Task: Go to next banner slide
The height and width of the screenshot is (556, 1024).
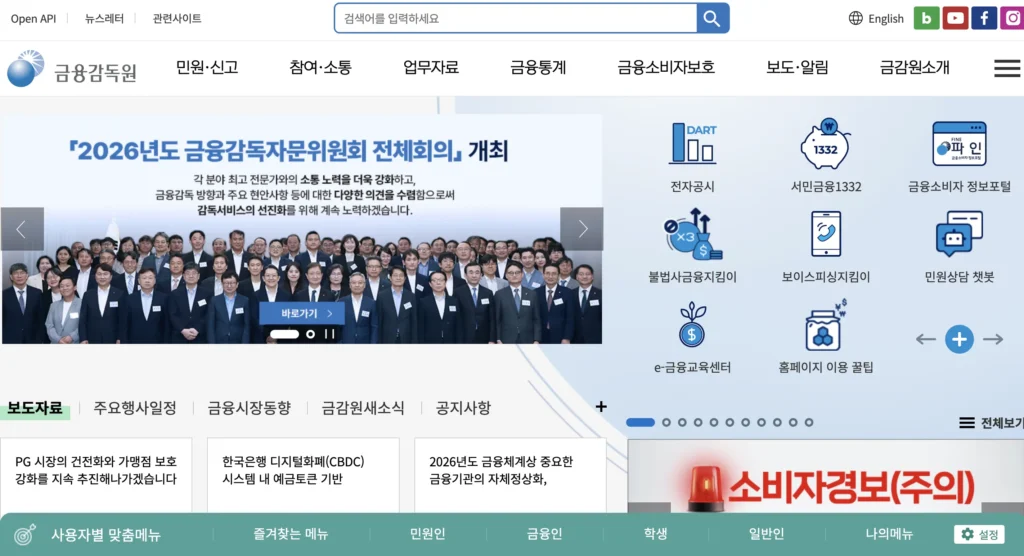Action: click(581, 229)
